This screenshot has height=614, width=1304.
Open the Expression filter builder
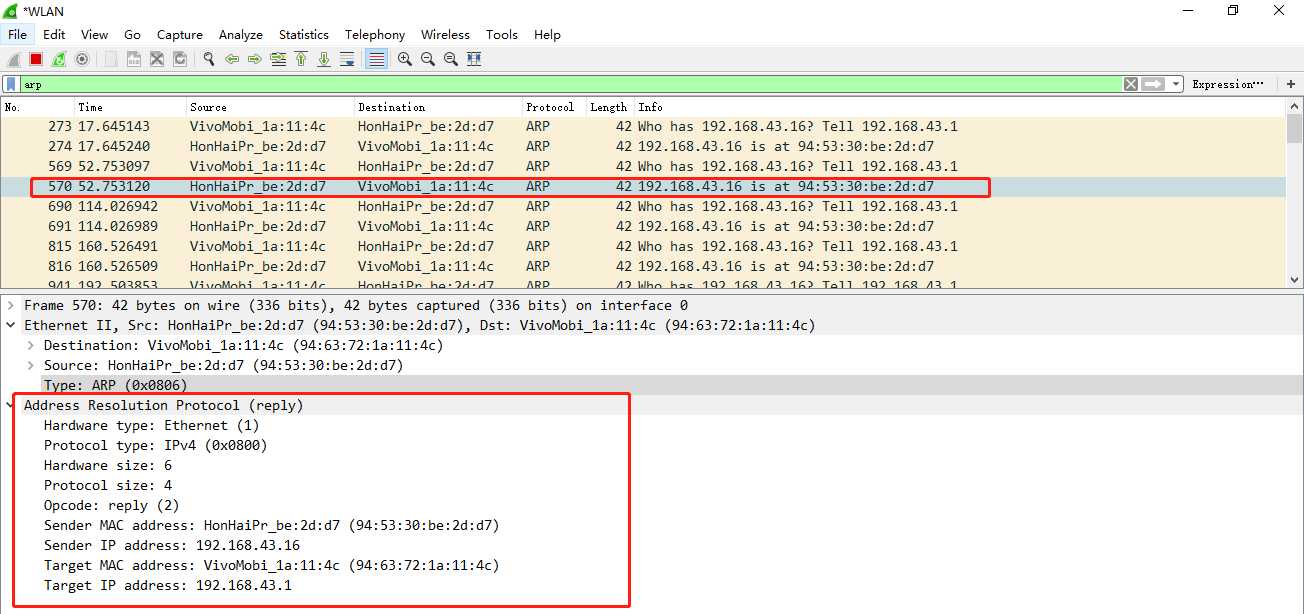(1228, 84)
